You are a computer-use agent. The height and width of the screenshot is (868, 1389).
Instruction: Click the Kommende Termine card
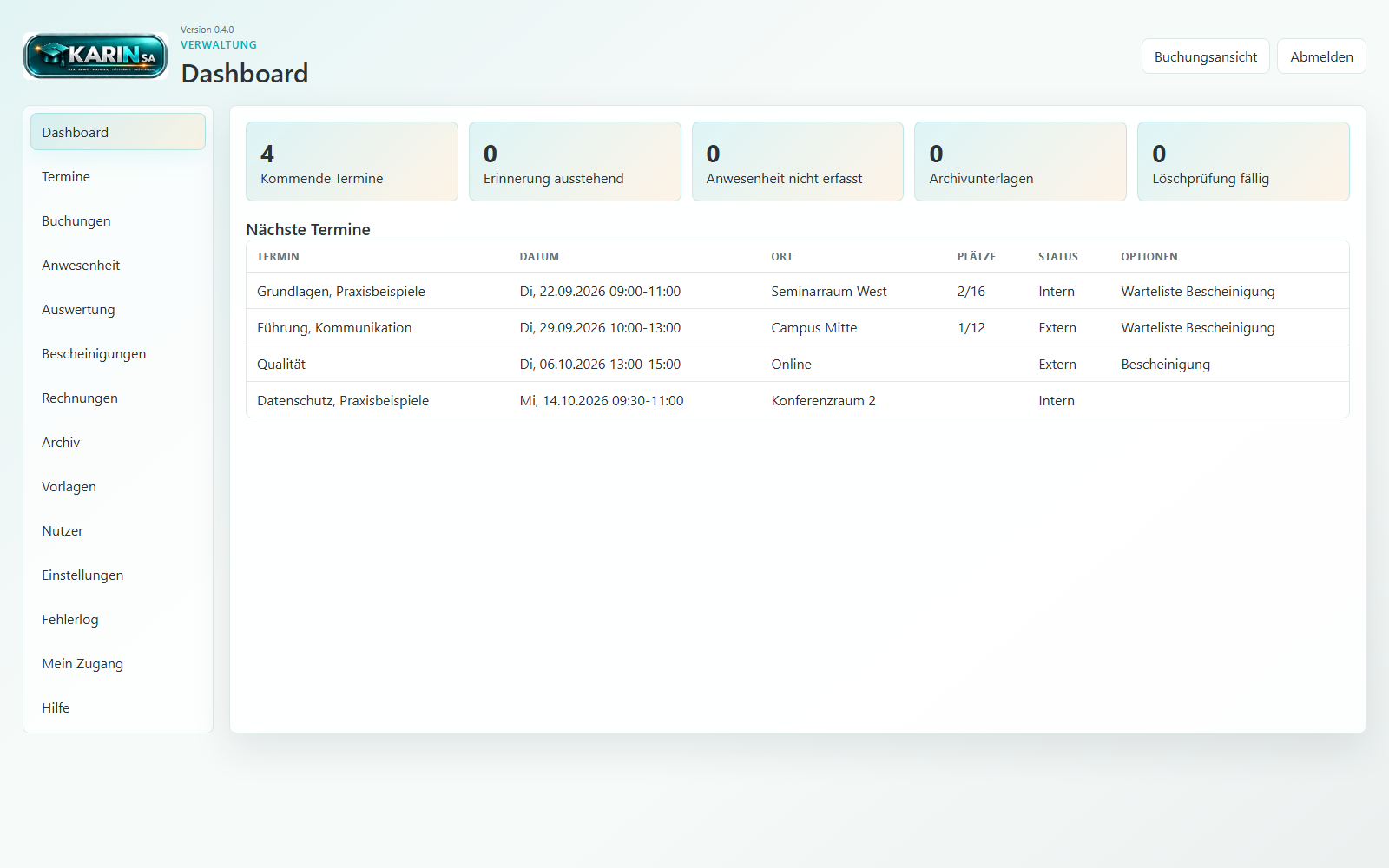(x=352, y=161)
